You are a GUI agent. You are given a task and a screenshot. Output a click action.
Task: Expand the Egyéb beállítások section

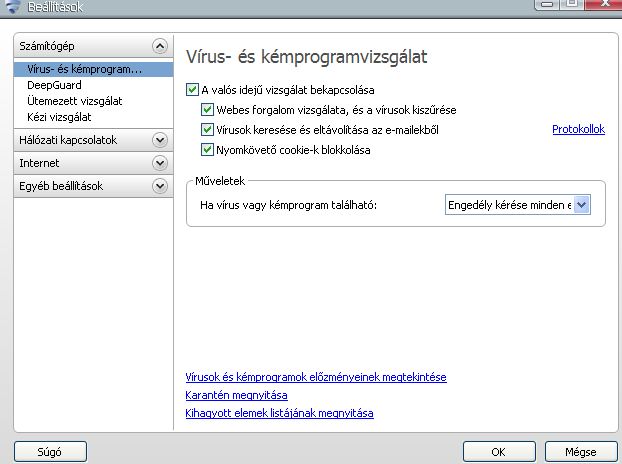point(160,186)
